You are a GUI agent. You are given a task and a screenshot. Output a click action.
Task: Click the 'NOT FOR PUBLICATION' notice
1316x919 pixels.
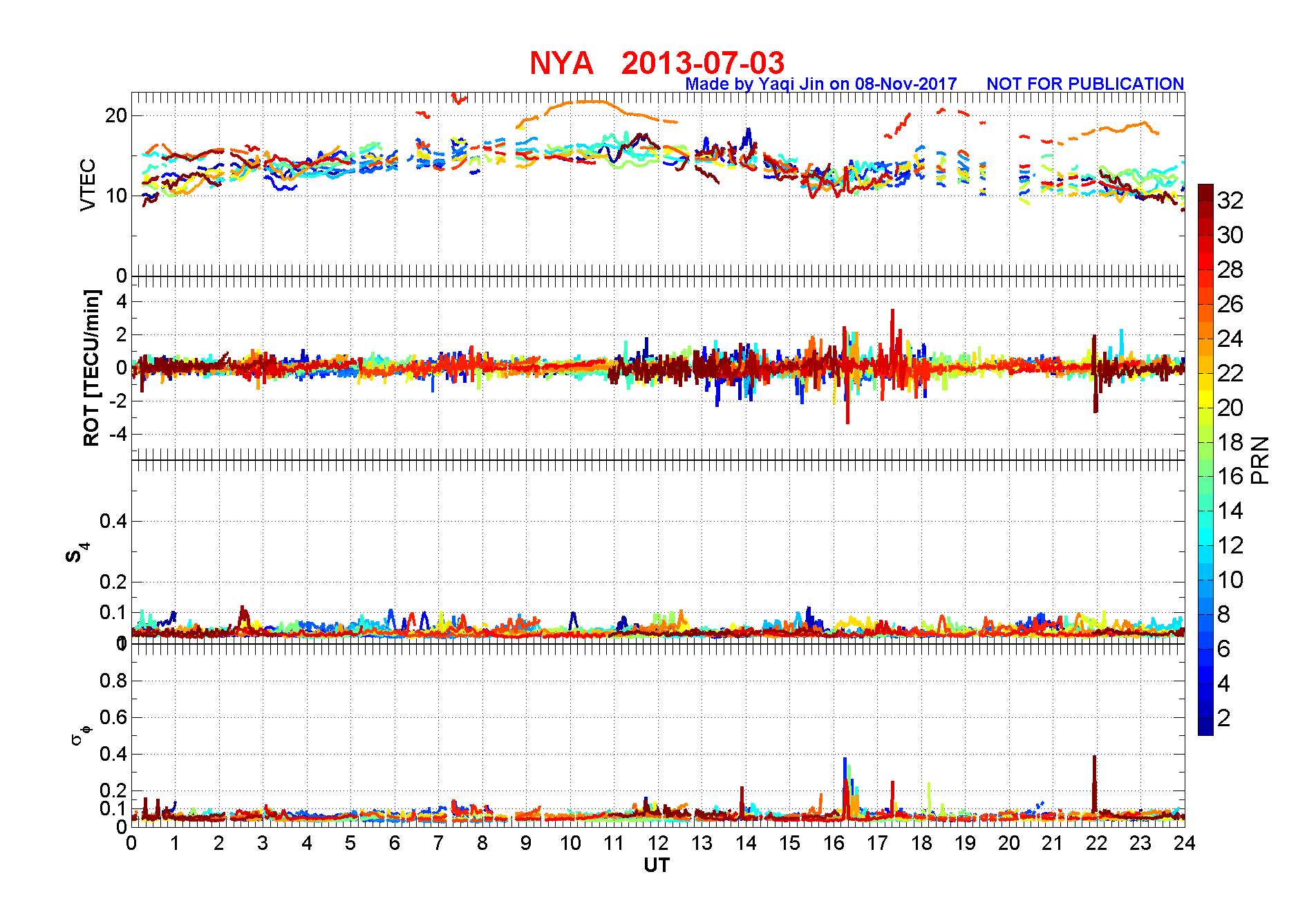coord(1085,84)
